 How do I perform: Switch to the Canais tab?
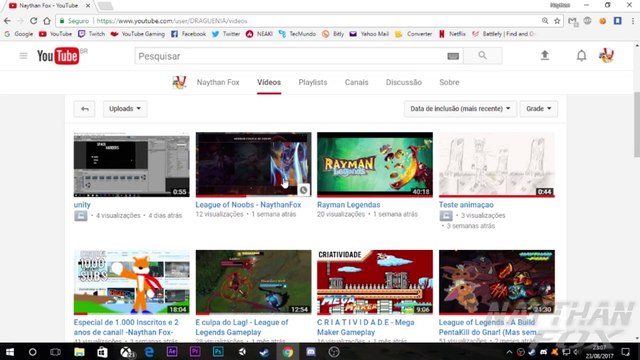pos(356,82)
